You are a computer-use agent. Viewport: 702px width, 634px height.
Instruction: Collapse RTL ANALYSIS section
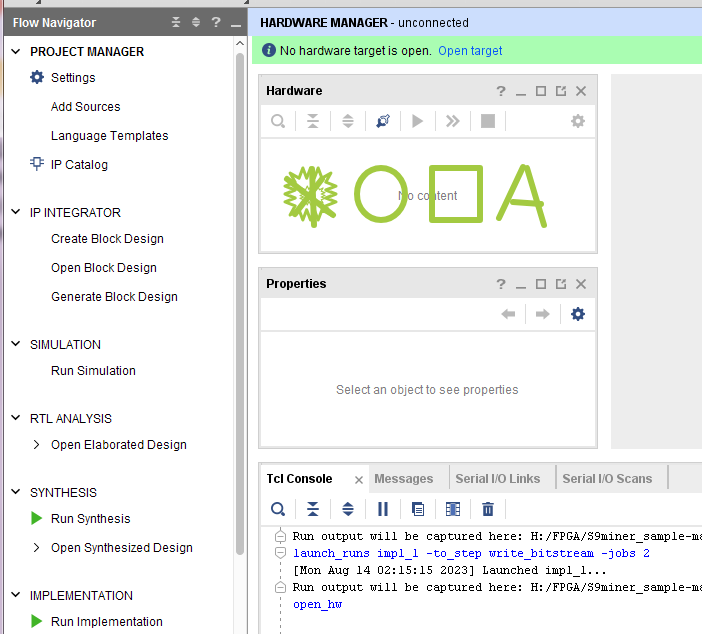tap(16, 418)
